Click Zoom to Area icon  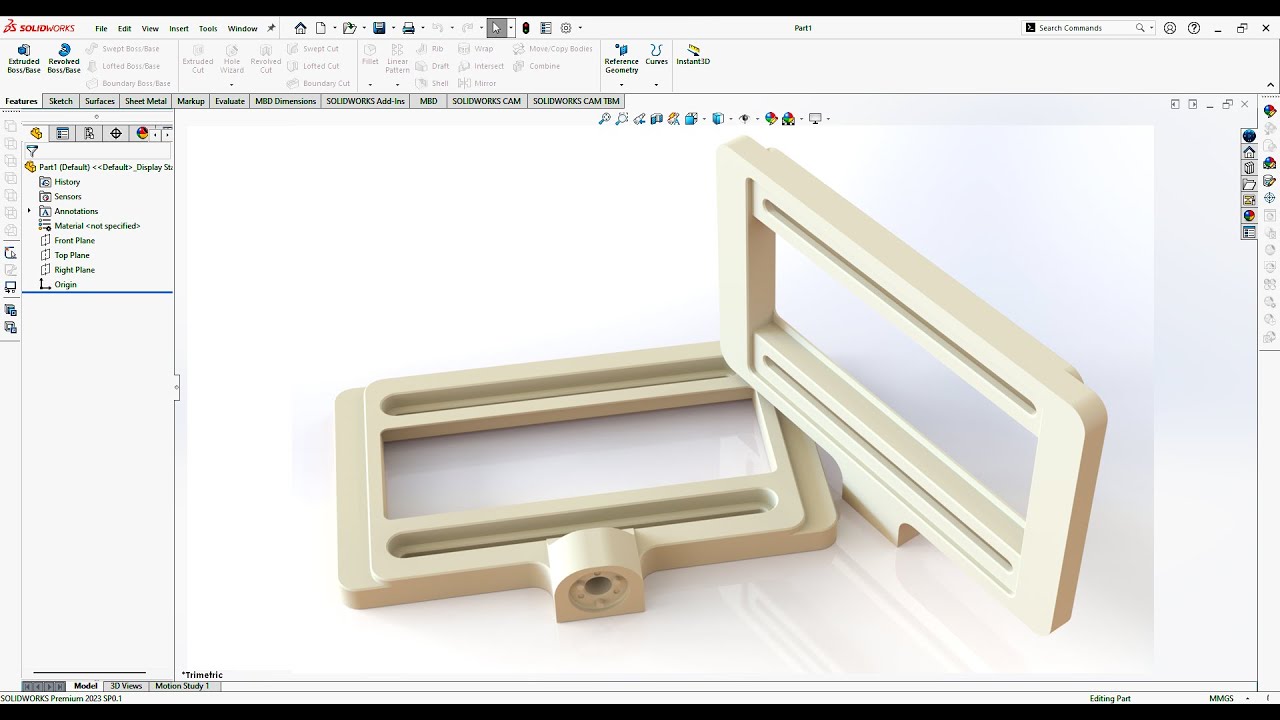pyautogui.click(x=622, y=119)
